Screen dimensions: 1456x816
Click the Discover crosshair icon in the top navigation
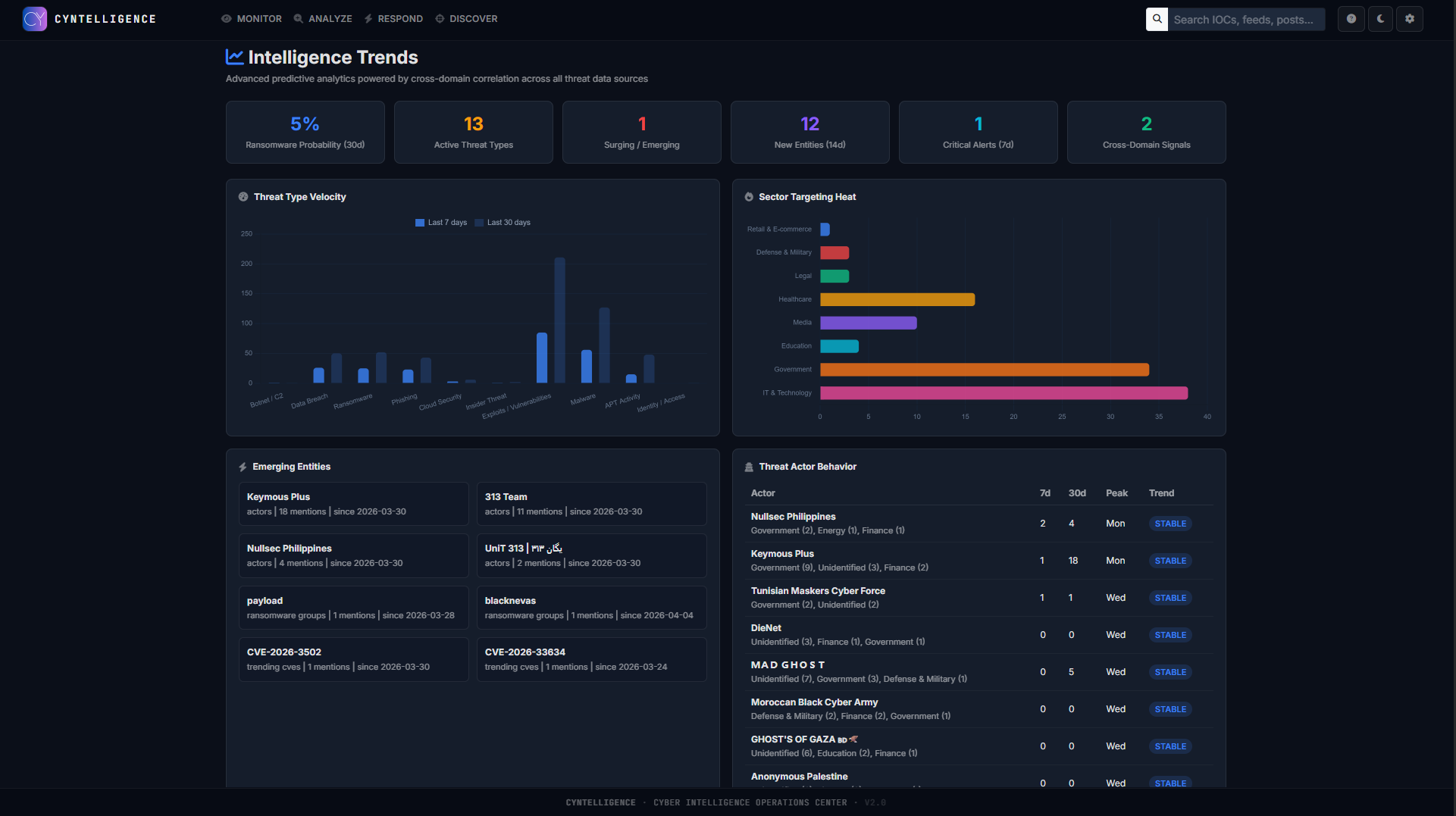(440, 19)
